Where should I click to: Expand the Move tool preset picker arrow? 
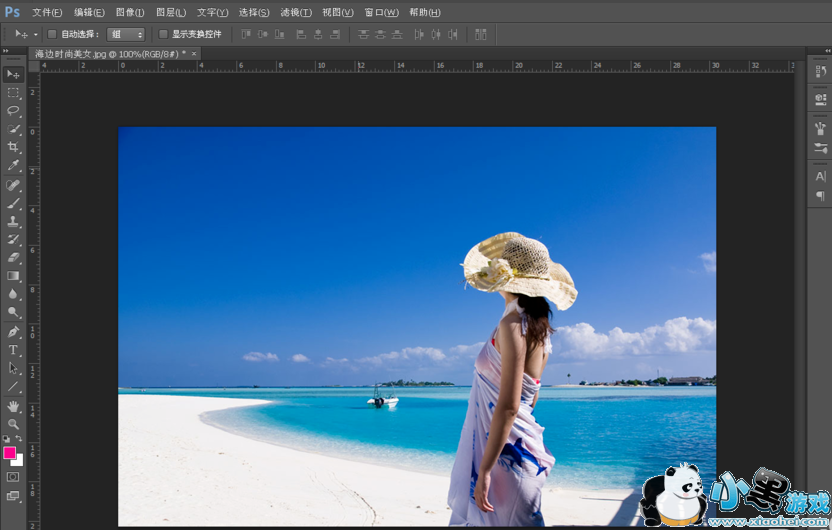[x=36, y=34]
